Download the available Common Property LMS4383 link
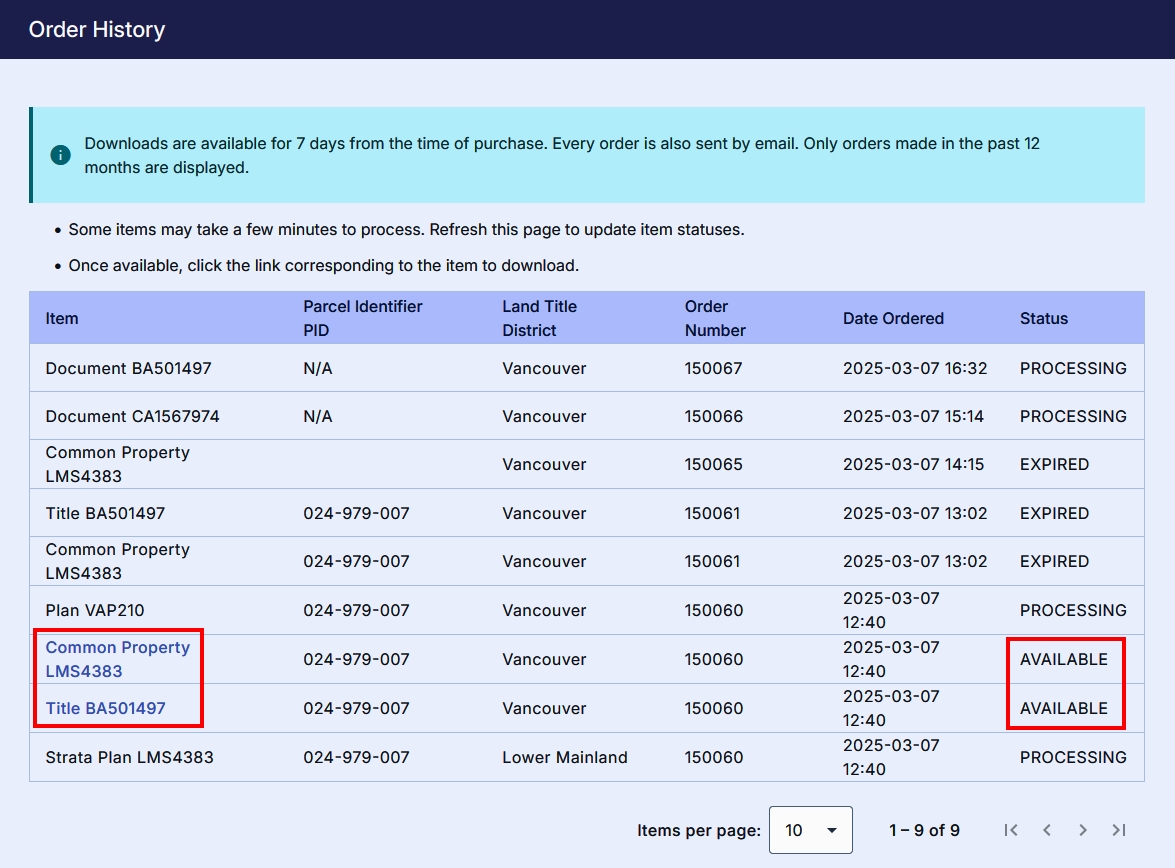 (118, 659)
